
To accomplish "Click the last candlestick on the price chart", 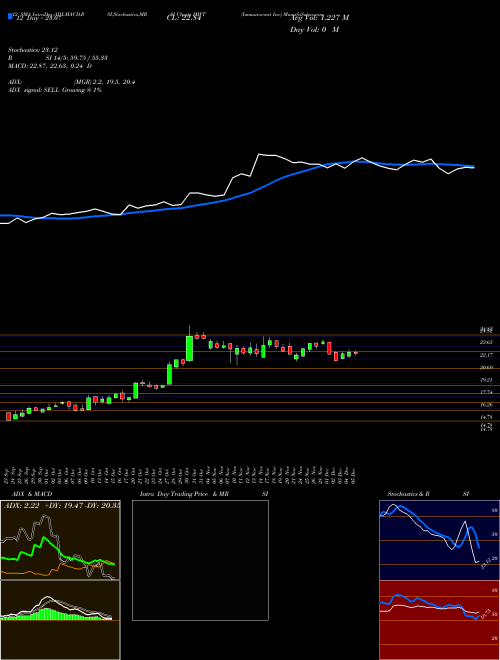I will point(356,353).
